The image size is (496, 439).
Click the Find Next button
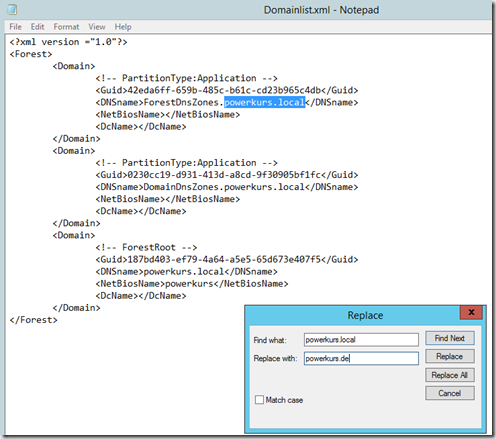450,338
